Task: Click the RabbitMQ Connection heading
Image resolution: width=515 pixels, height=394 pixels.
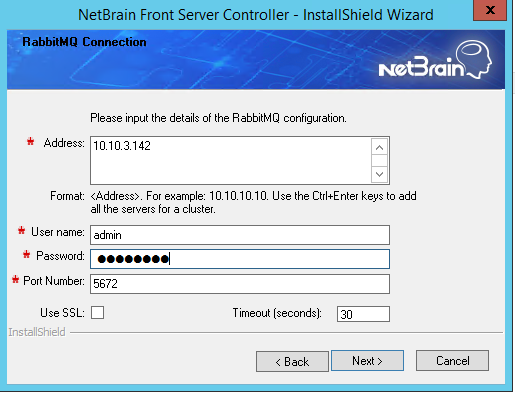Action: pos(84,42)
